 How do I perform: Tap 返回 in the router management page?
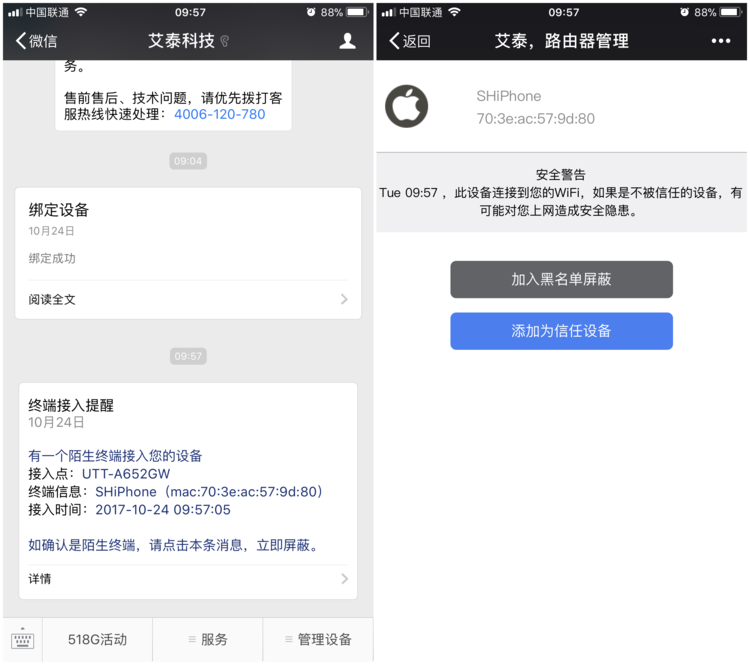410,41
